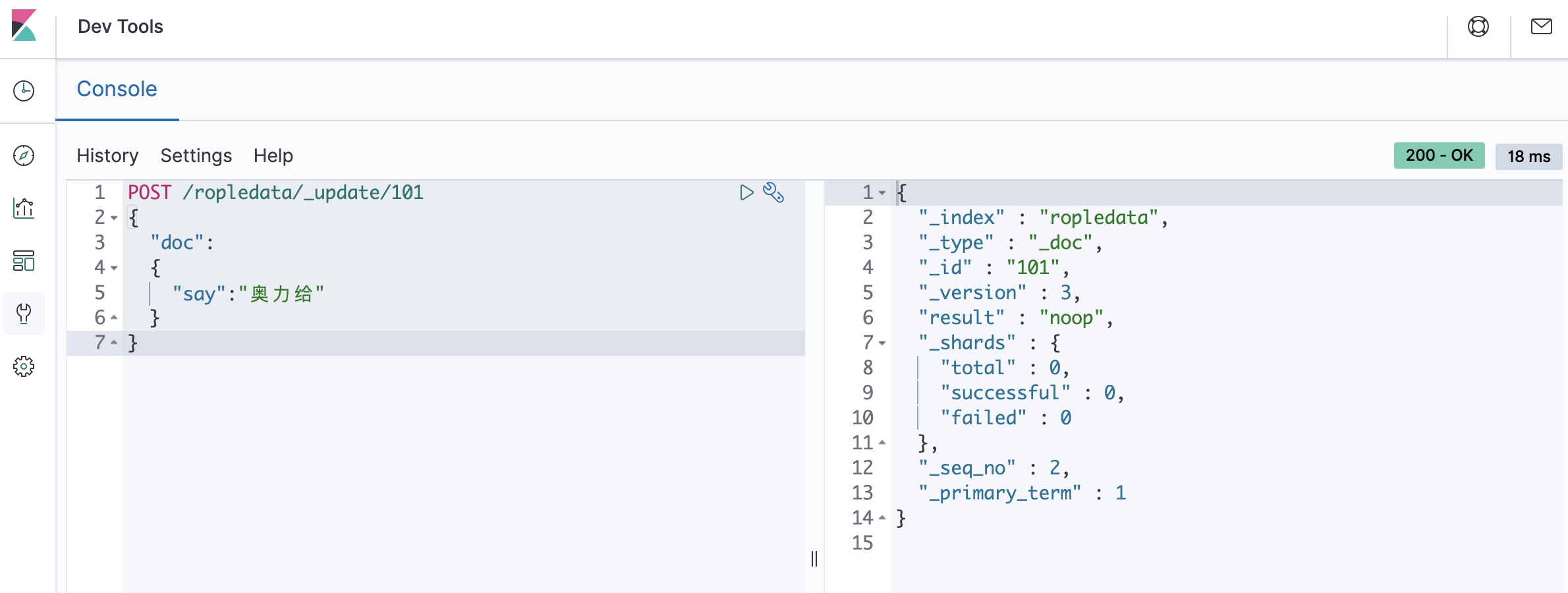Open the Settings menu

coord(196,155)
